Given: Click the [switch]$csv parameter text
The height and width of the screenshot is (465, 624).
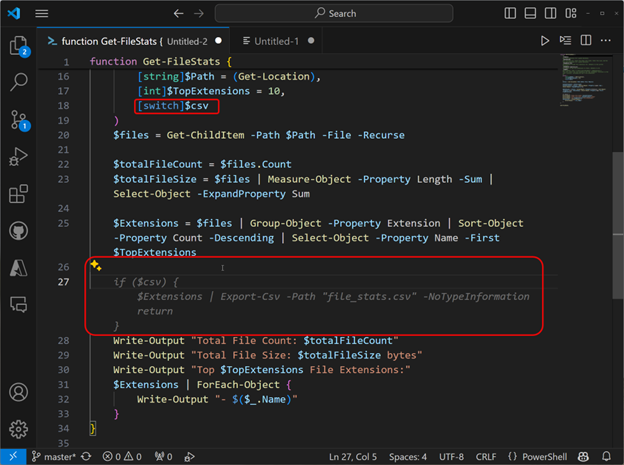Looking at the screenshot, I should [173, 106].
